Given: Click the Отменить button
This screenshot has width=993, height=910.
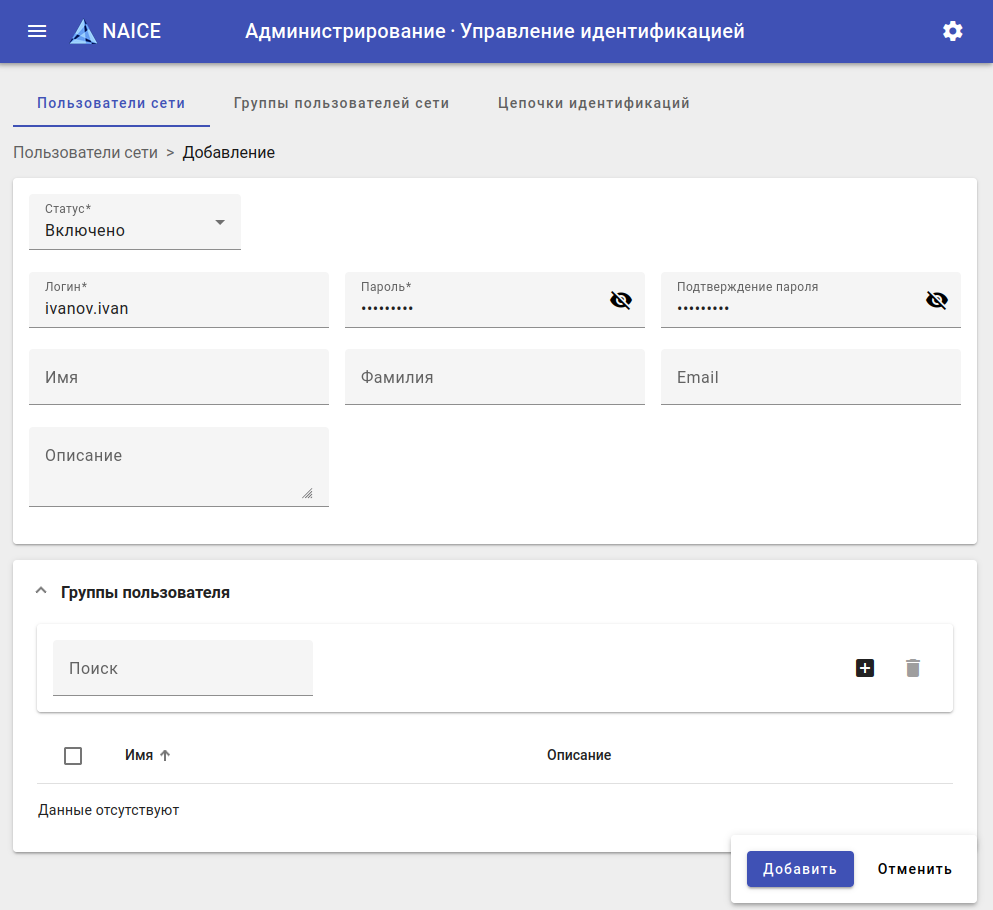Looking at the screenshot, I should click(x=914, y=869).
